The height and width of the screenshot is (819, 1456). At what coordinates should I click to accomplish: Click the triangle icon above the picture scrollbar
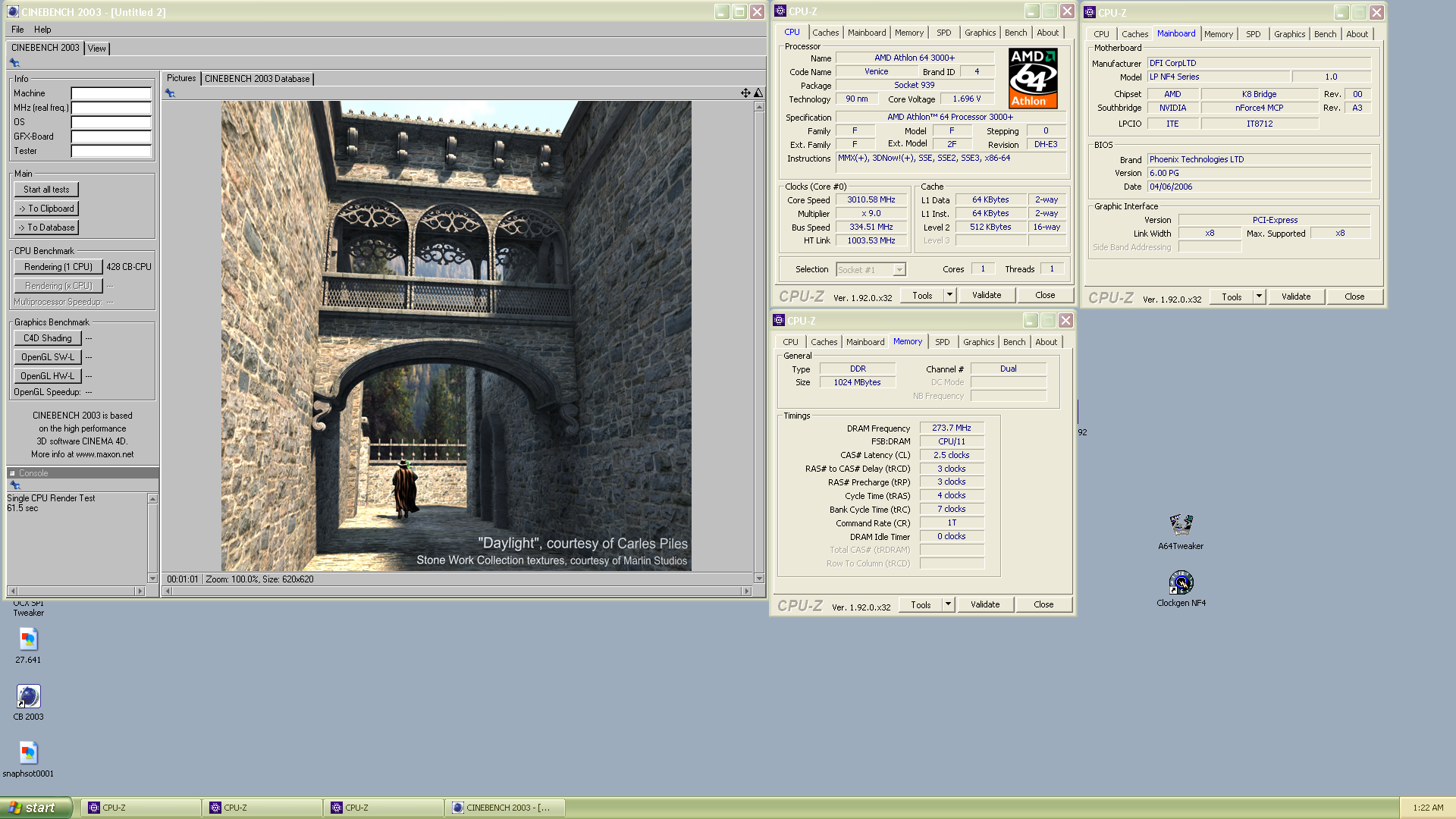coord(758,93)
